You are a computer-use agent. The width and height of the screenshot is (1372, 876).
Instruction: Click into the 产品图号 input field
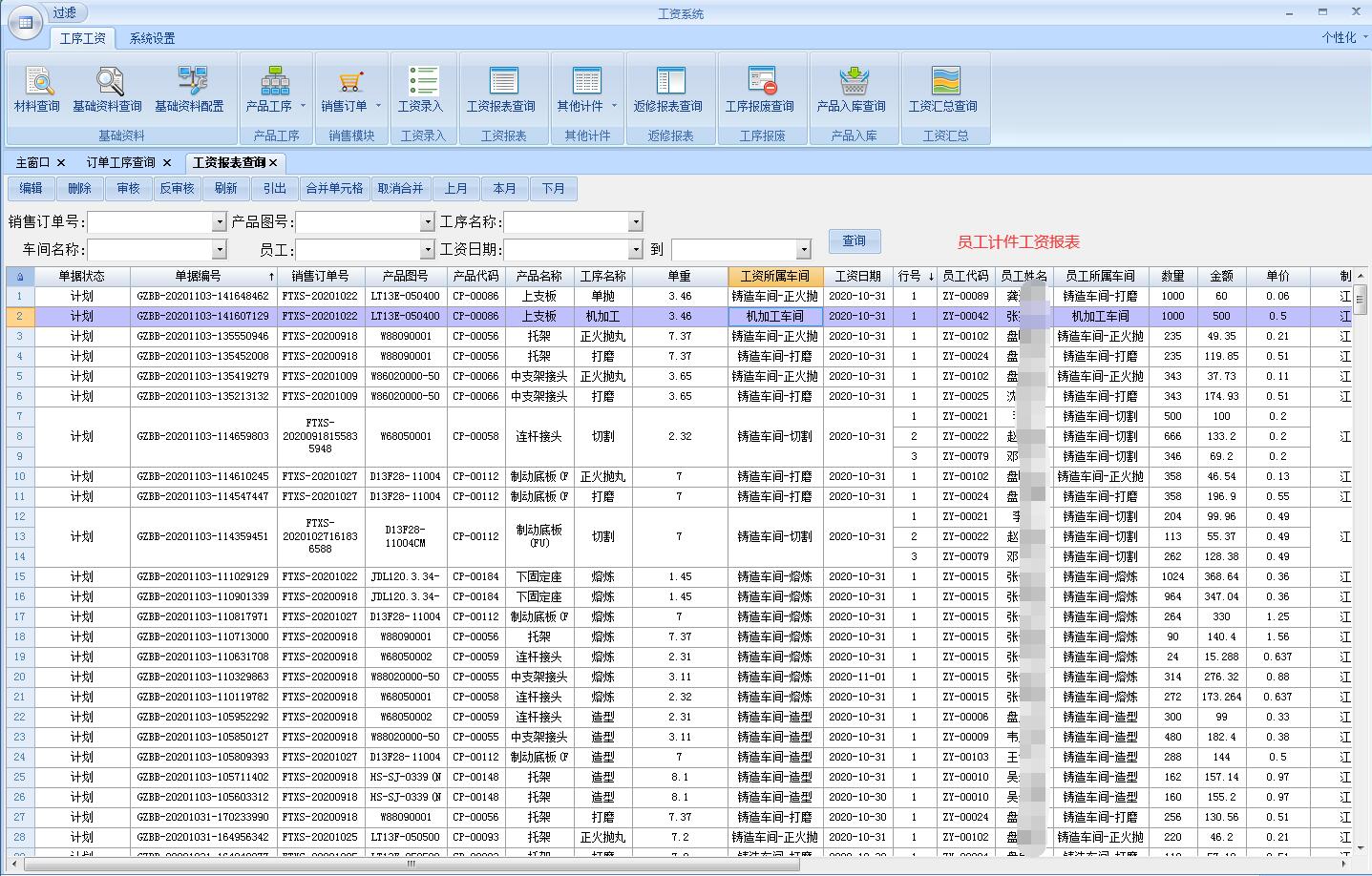pyautogui.click(x=358, y=221)
